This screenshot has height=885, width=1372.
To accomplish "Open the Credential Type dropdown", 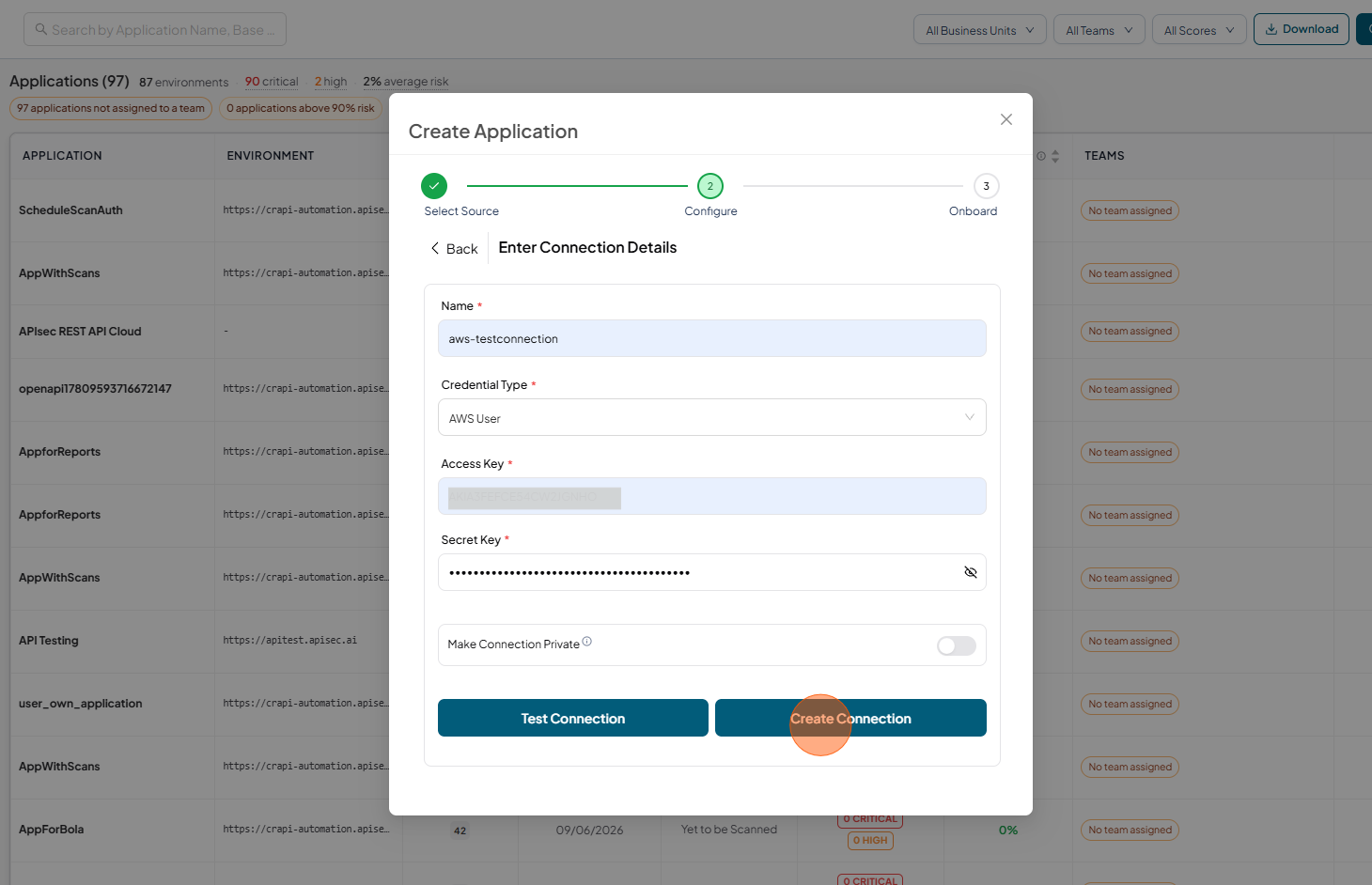I will 712,417.
